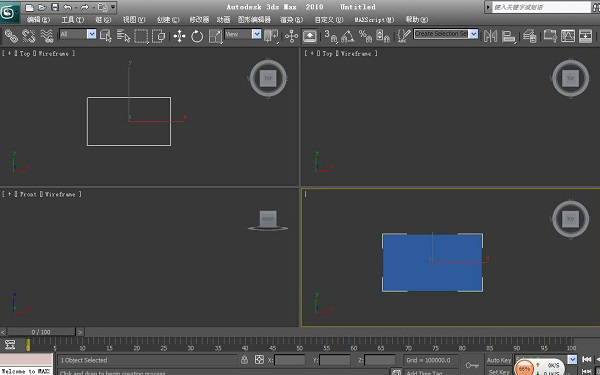Expand the search field arrow in title bar
Screen dimensions: 600x375
[488, 7]
